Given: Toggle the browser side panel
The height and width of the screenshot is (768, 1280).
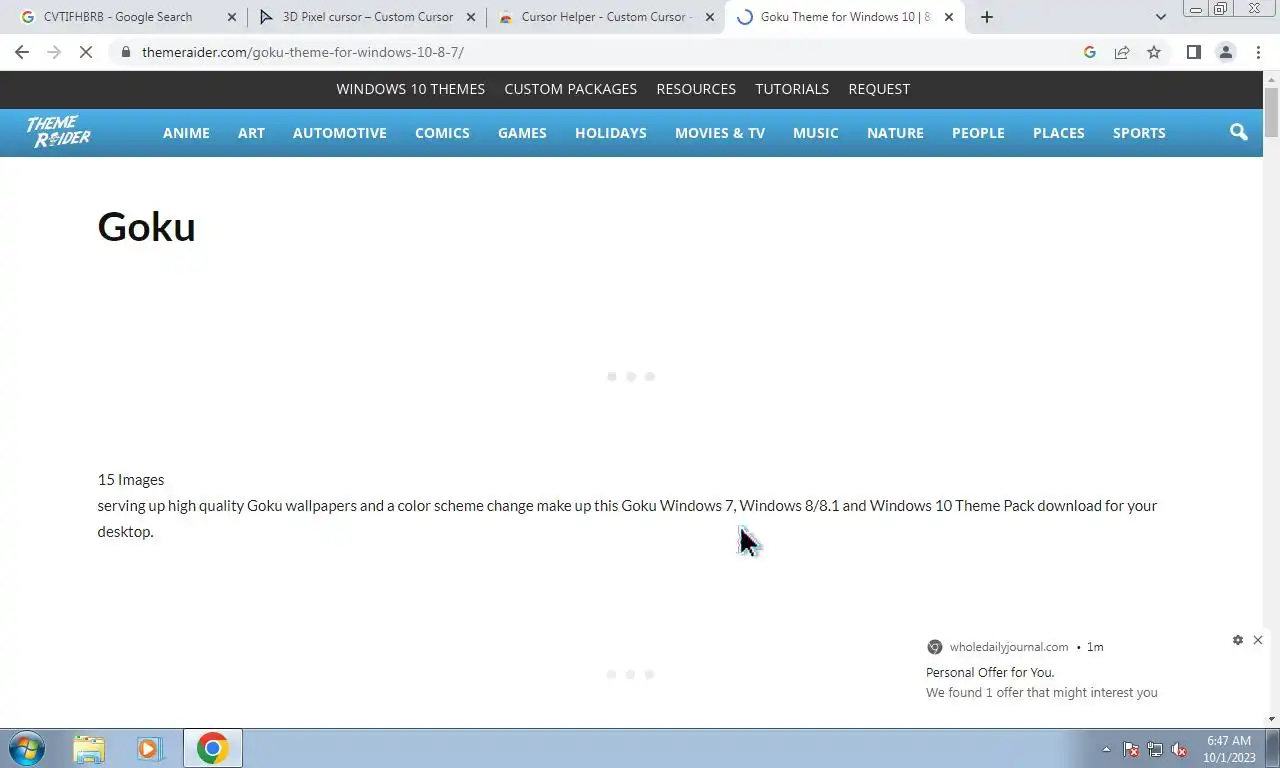Looking at the screenshot, I should coord(1193,52).
